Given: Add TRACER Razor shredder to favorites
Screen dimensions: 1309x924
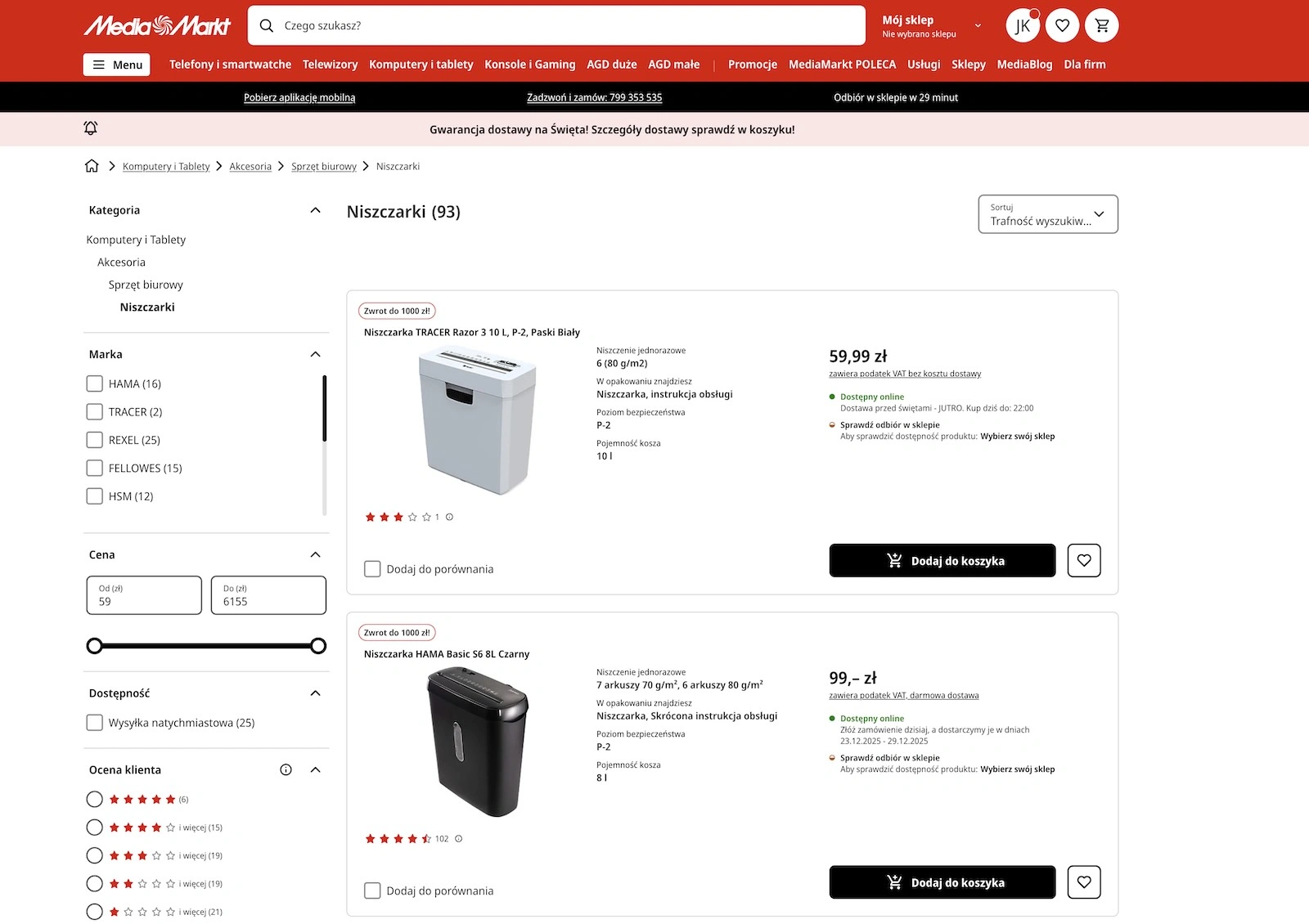Looking at the screenshot, I should (x=1084, y=561).
